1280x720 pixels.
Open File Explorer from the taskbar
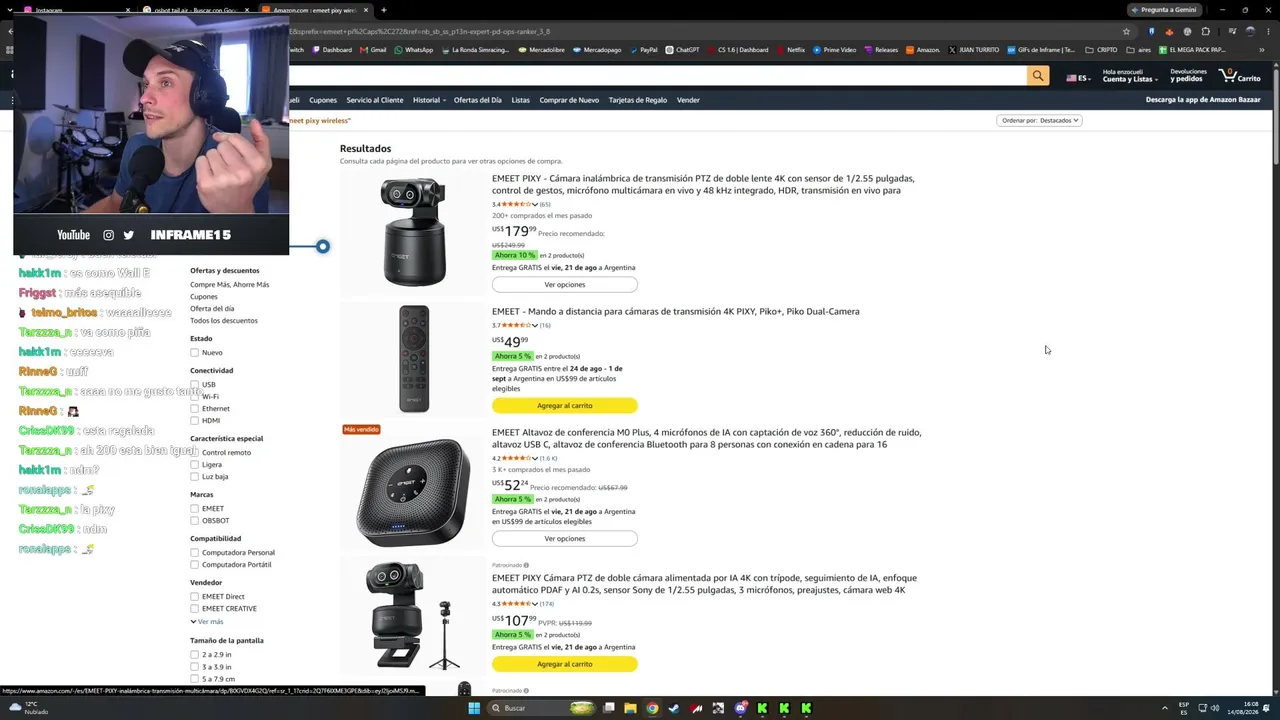coord(630,708)
